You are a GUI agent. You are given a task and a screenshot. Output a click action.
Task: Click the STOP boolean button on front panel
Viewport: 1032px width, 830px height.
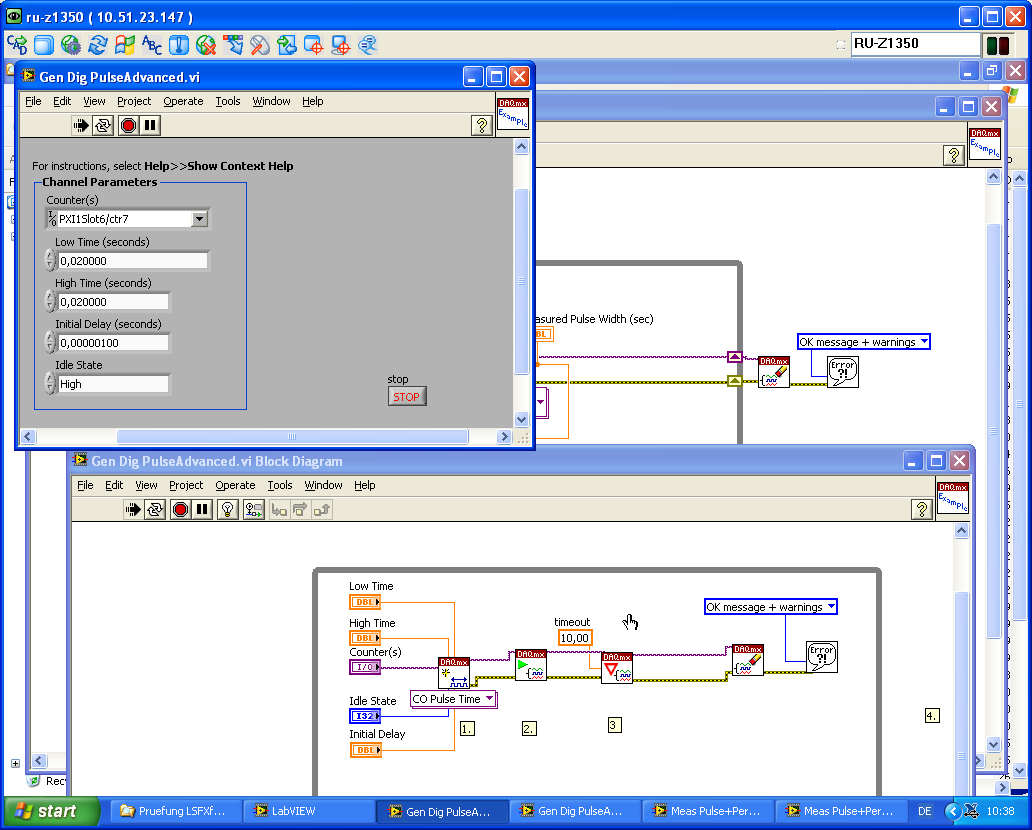pos(407,396)
